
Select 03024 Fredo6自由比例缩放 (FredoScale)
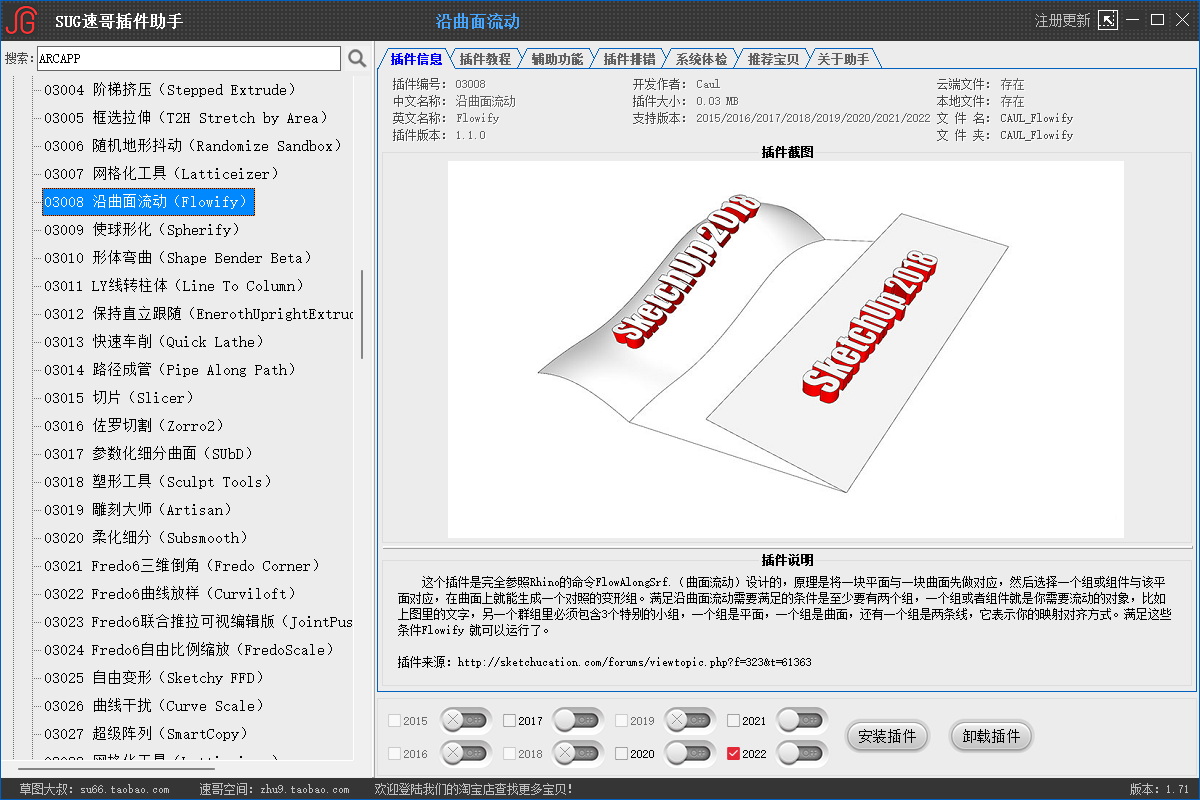pyautogui.click(x=190, y=650)
